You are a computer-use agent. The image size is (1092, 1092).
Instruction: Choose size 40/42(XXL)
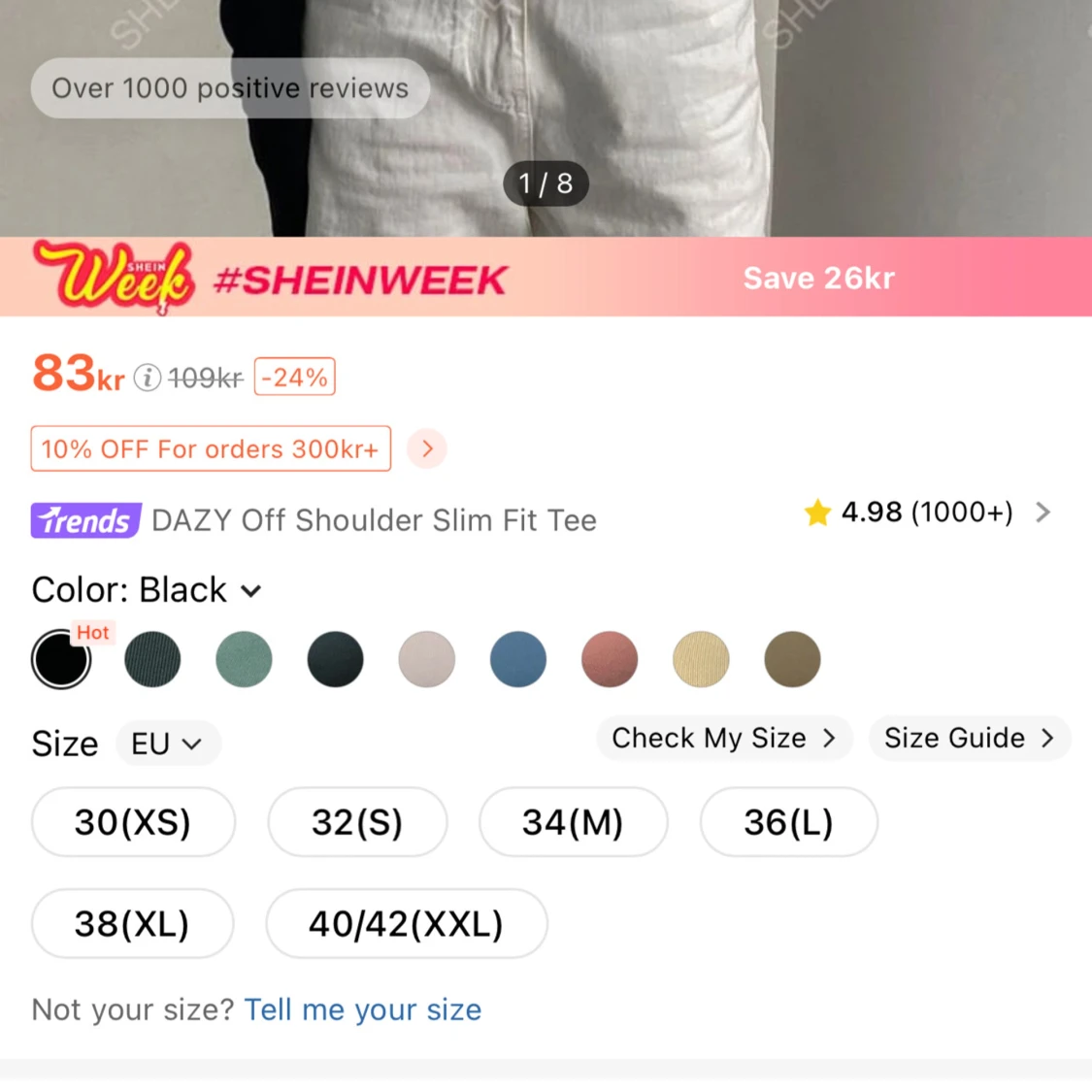point(407,923)
